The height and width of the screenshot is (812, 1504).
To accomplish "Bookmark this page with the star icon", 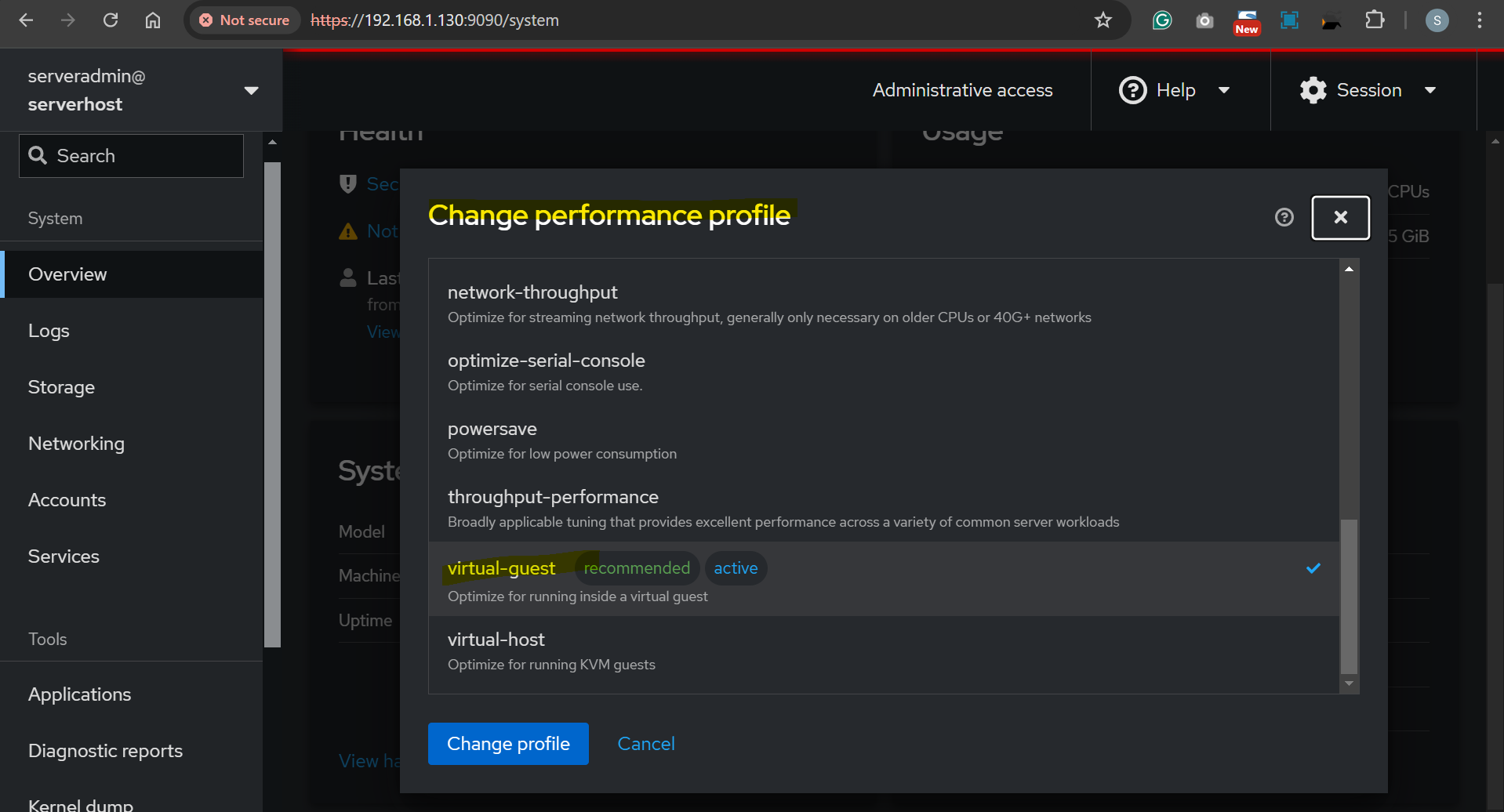I will point(1103,20).
